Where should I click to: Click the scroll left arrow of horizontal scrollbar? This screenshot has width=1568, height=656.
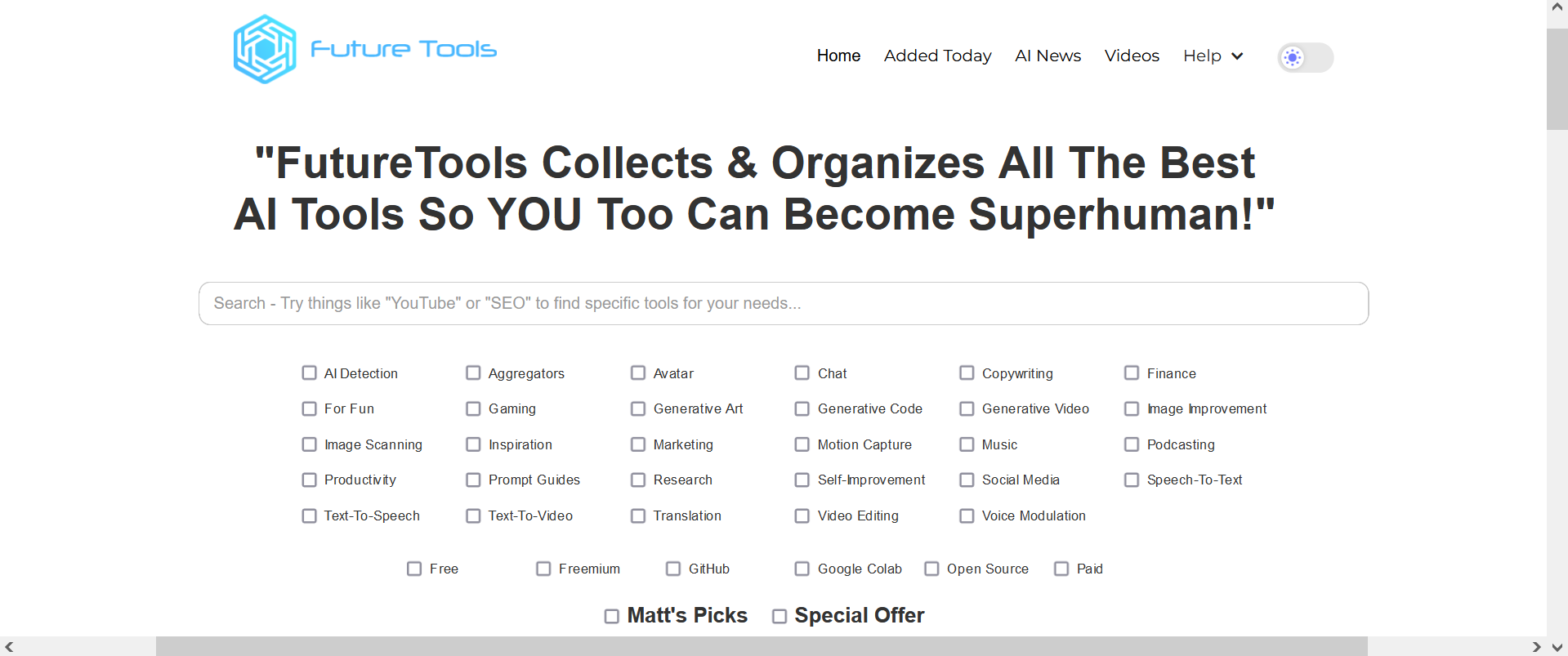tap(9, 646)
